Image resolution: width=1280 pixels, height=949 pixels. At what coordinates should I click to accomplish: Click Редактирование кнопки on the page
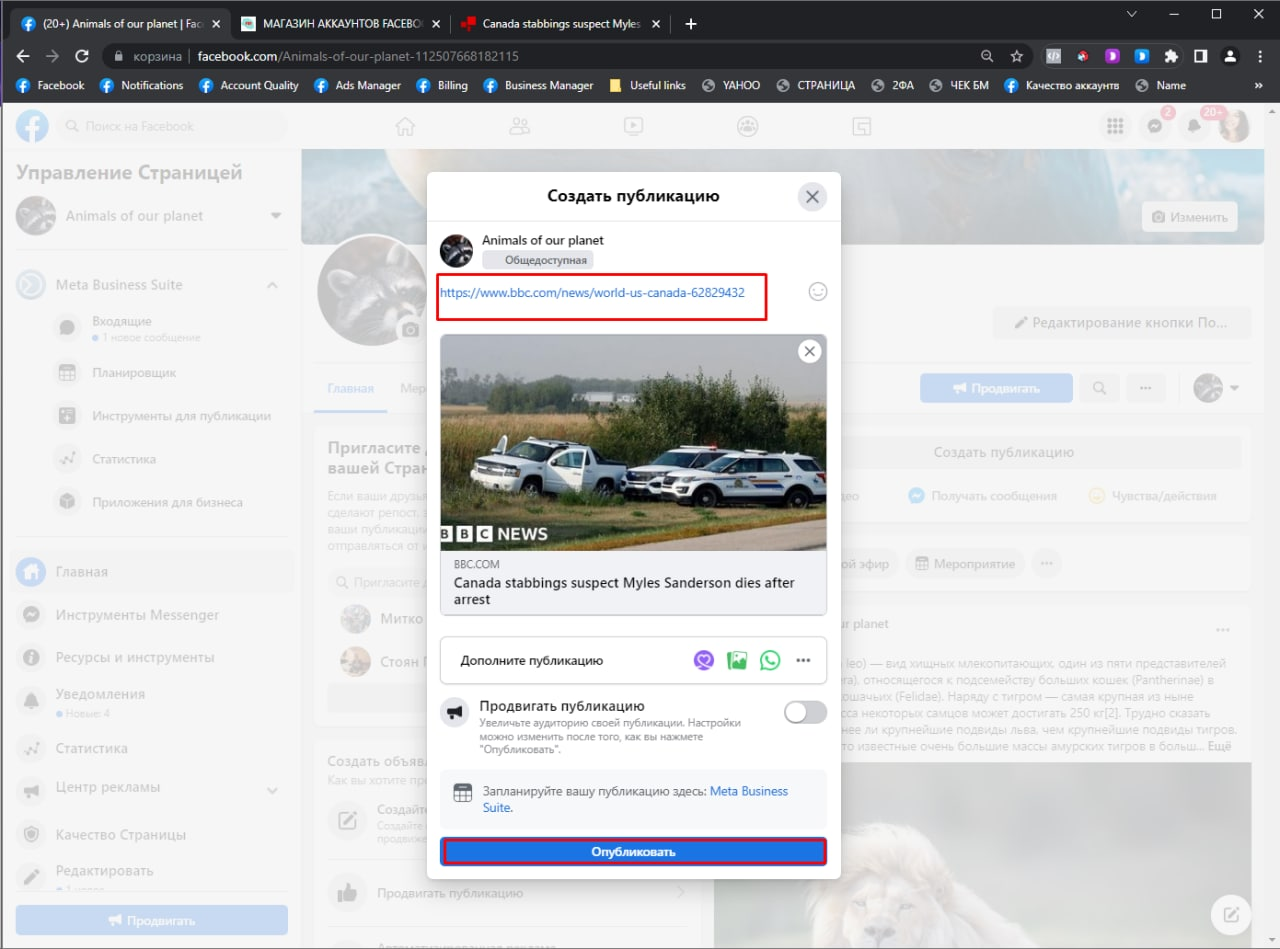coord(1121,323)
